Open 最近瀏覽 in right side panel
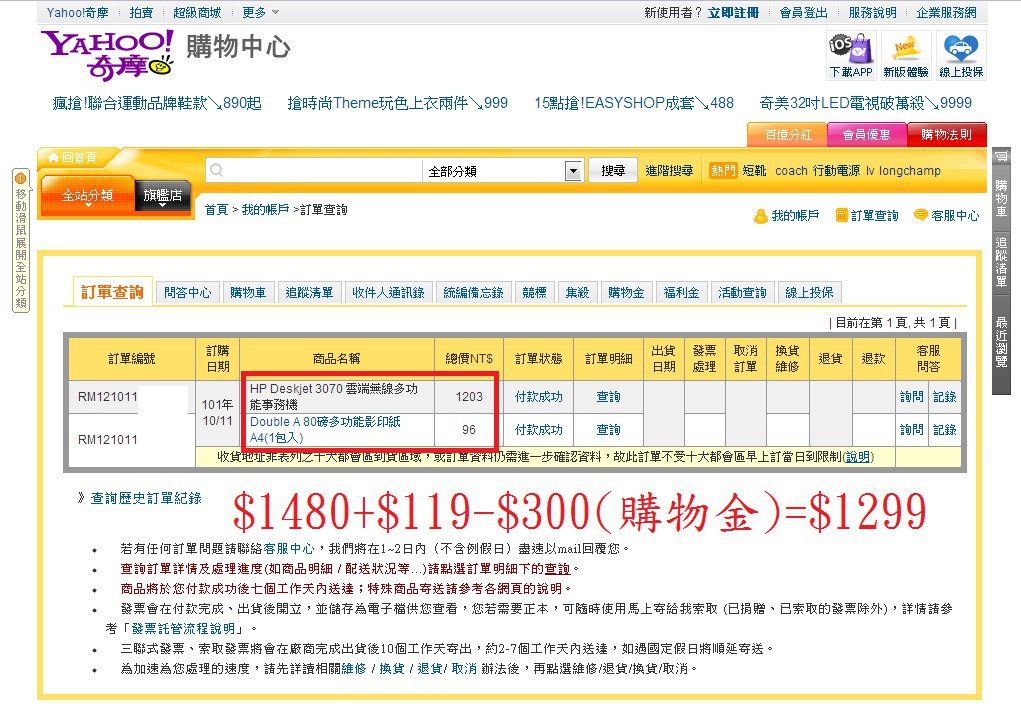The height and width of the screenshot is (704, 1021). click(x=1001, y=341)
